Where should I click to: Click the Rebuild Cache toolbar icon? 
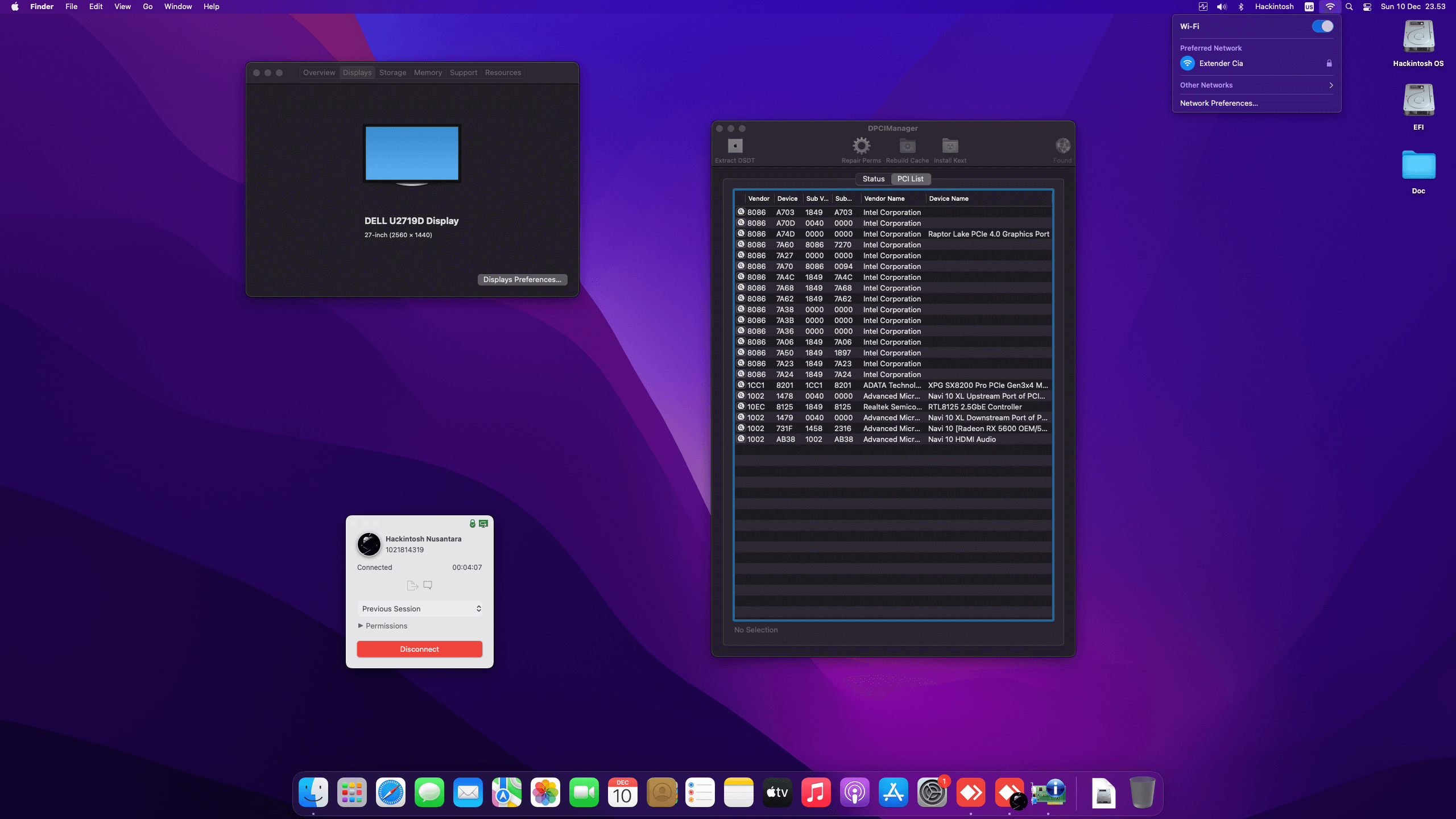[907, 146]
